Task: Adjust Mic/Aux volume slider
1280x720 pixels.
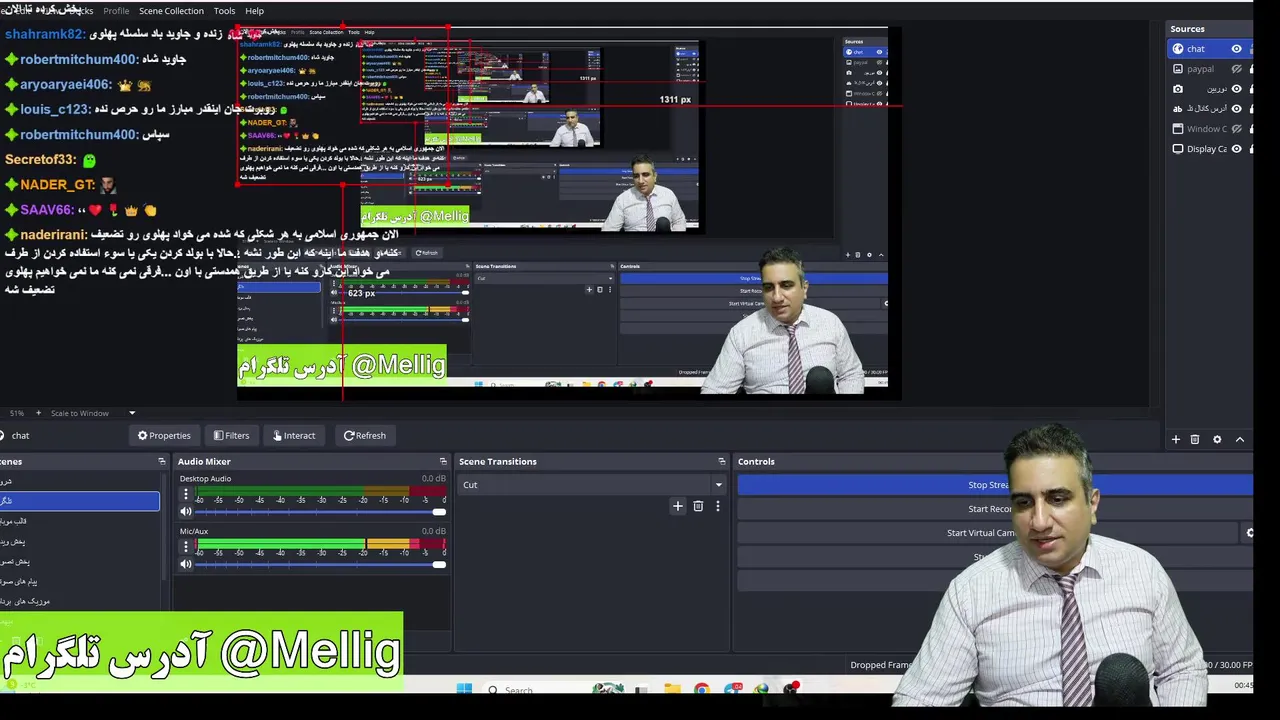Action: click(320, 564)
